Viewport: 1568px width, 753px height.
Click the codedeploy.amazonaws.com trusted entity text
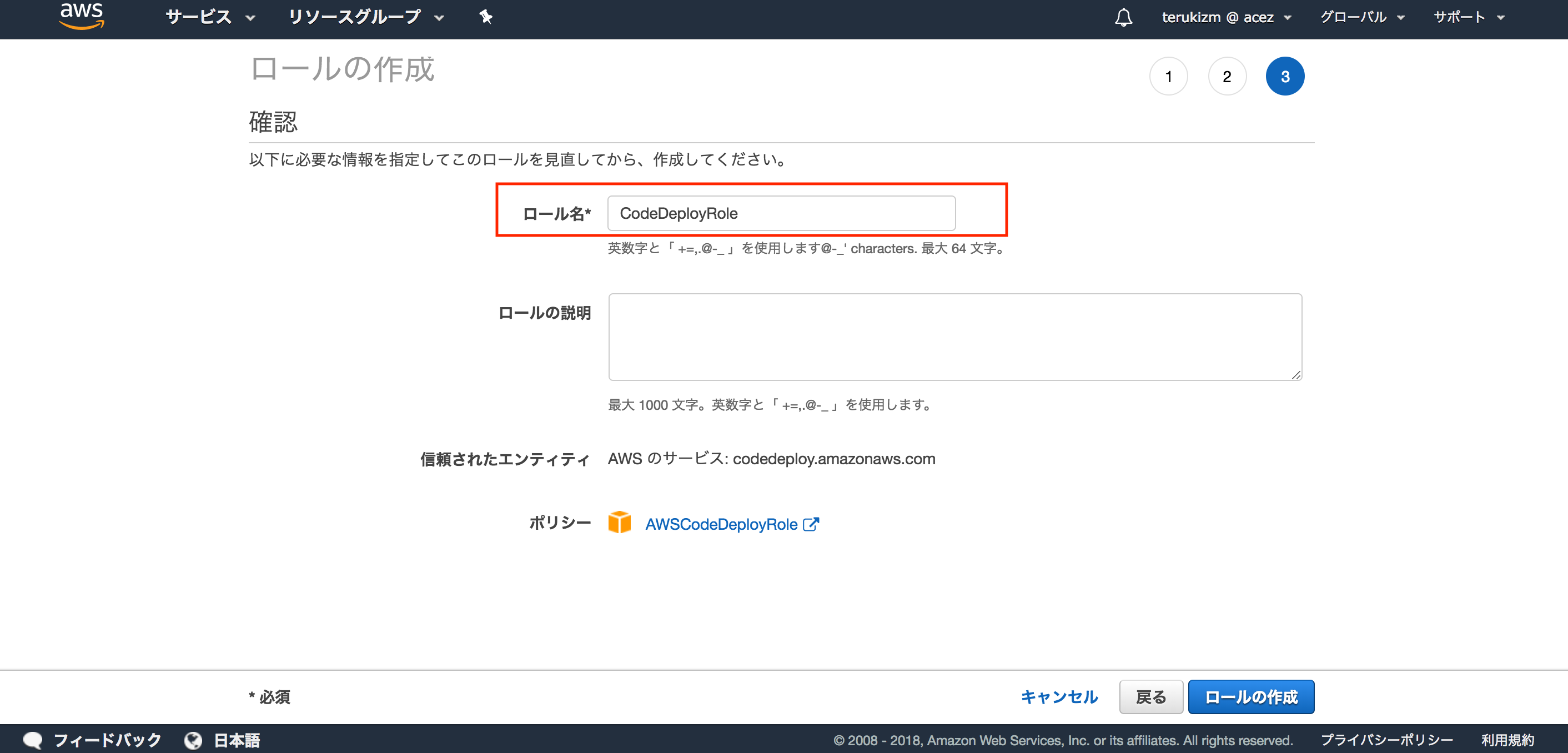pyautogui.click(x=833, y=459)
